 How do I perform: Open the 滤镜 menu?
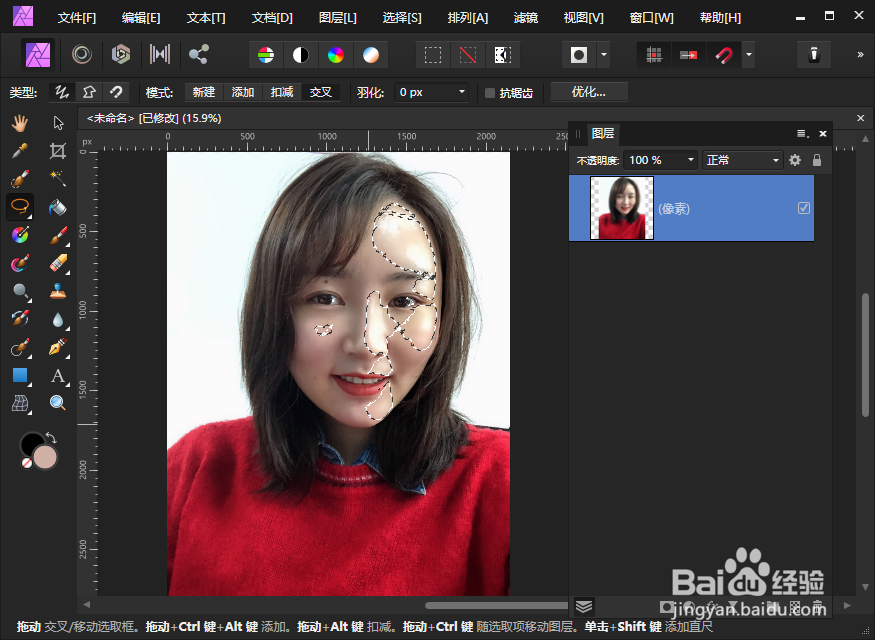pyautogui.click(x=525, y=18)
